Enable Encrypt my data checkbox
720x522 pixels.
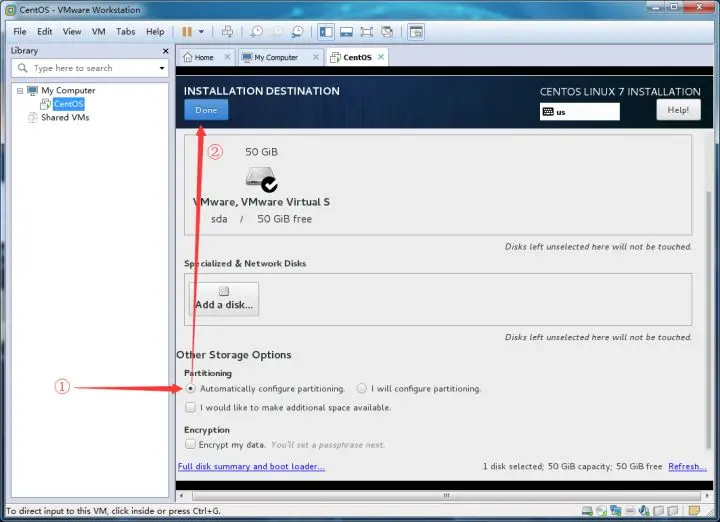pos(190,444)
